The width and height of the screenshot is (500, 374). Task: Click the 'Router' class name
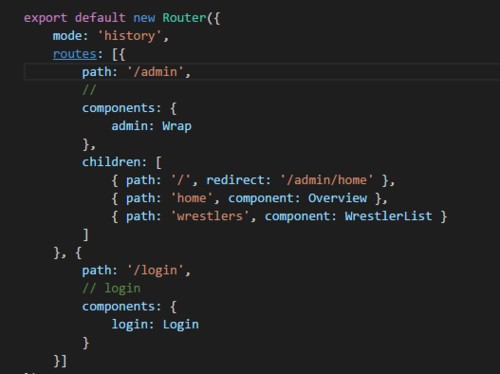tap(185, 18)
